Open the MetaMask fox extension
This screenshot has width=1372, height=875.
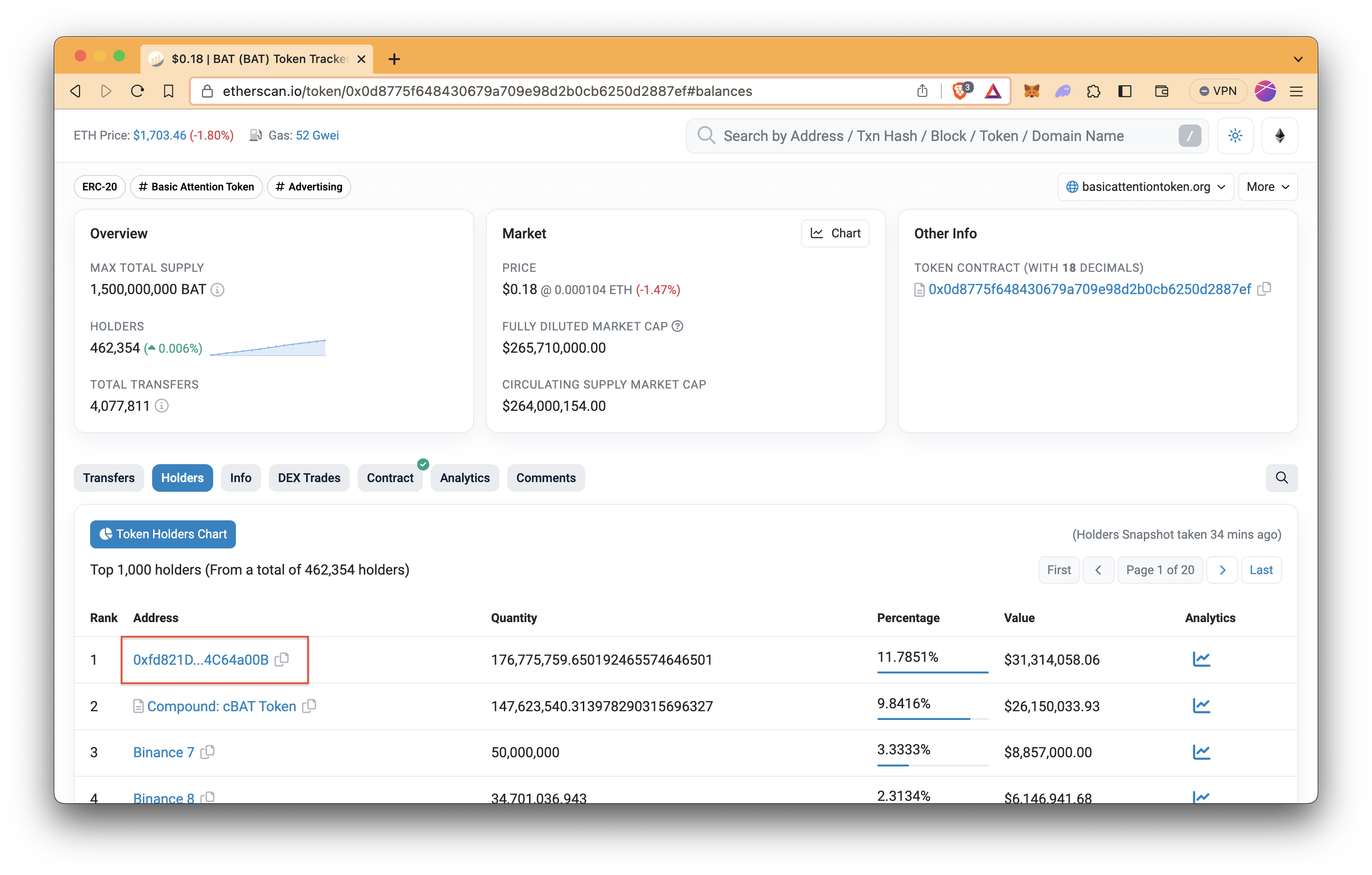pyautogui.click(x=1031, y=91)
